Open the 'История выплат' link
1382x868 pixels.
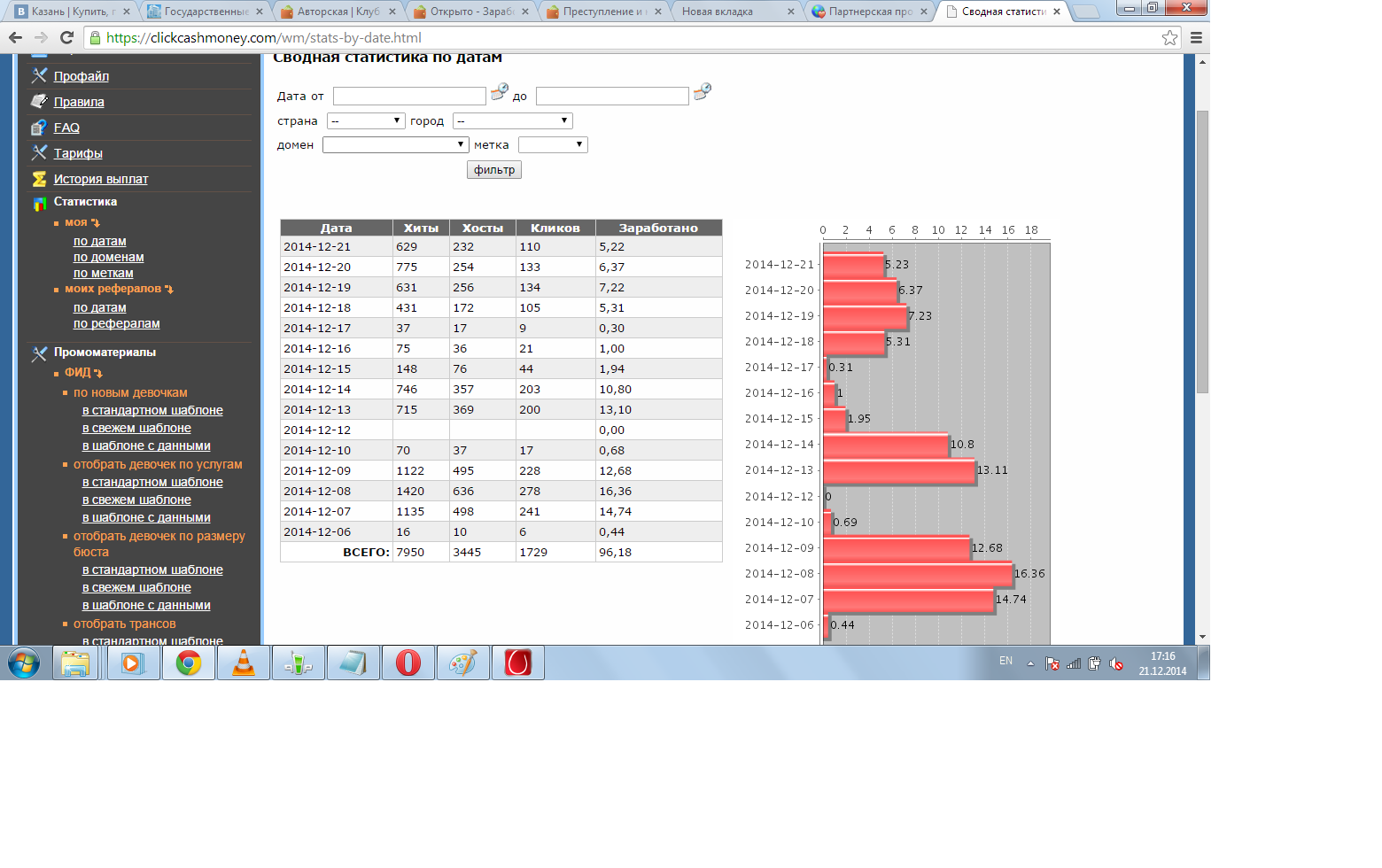pos(101,179)
